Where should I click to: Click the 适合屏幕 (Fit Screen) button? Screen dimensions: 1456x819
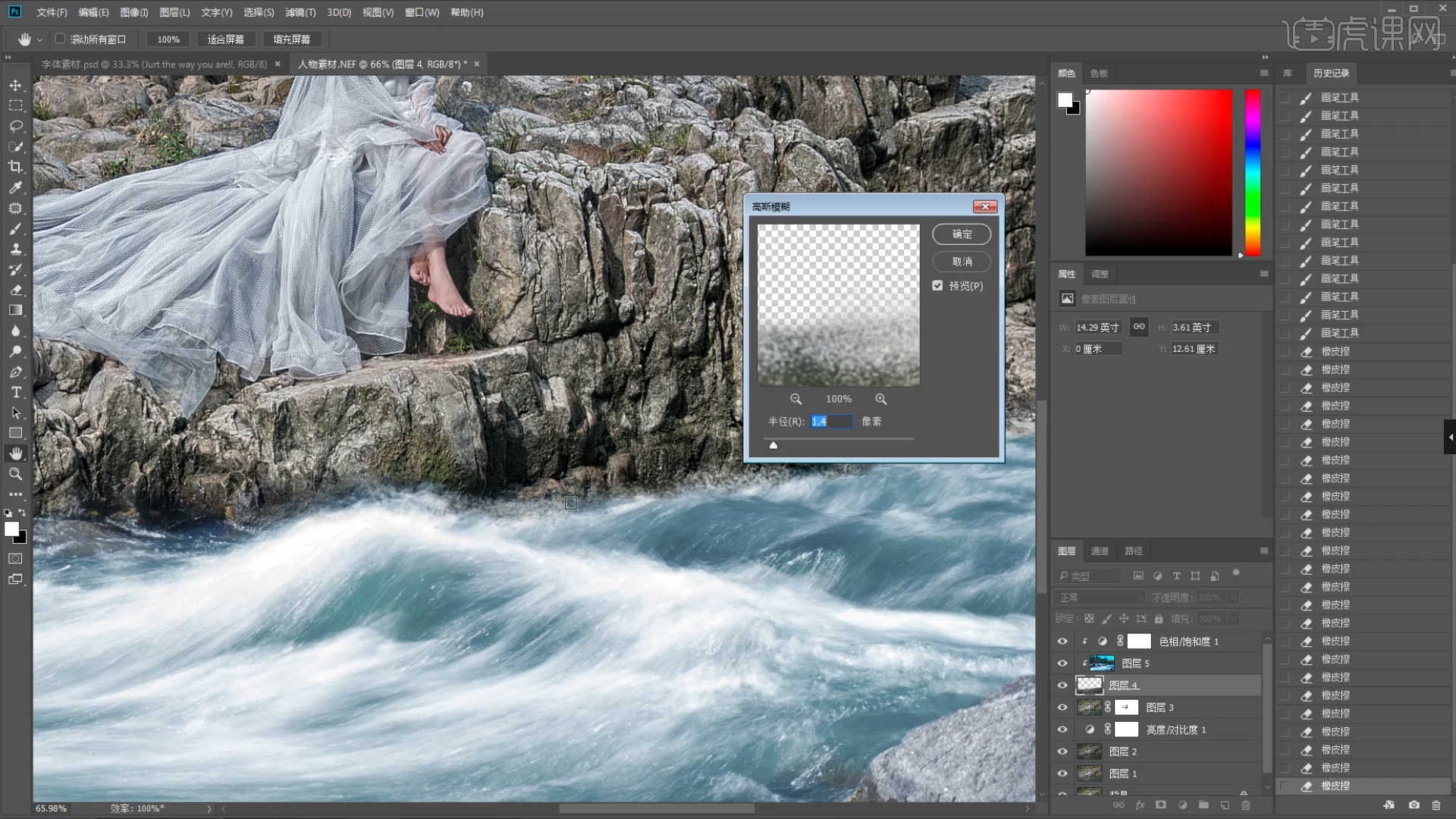pos(225,39)
